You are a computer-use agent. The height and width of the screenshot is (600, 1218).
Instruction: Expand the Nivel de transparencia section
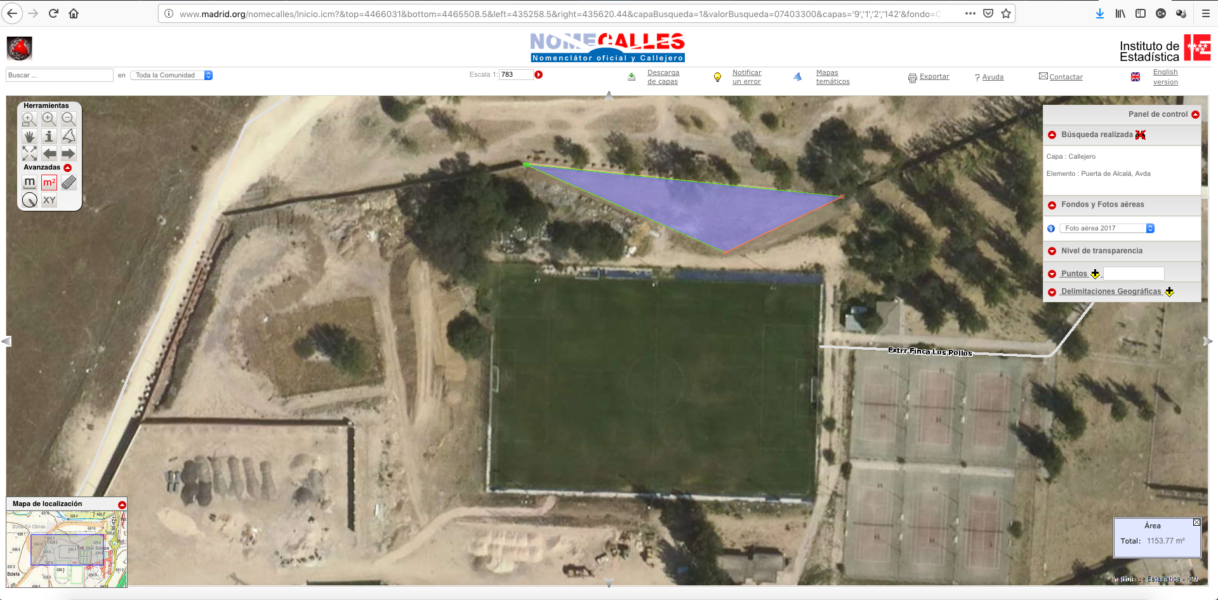point(1052,251)
